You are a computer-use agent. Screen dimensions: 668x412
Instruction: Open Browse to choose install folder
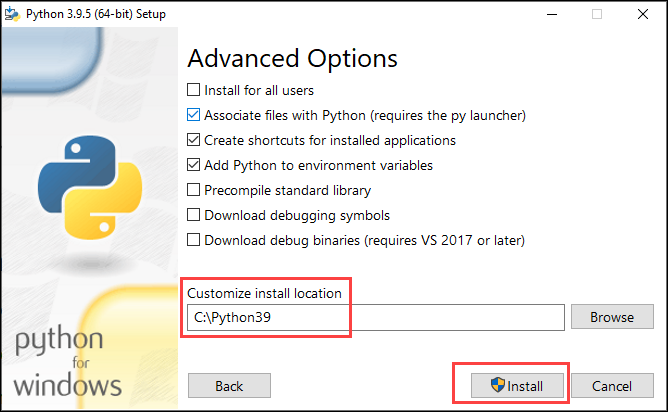[612, 317]
